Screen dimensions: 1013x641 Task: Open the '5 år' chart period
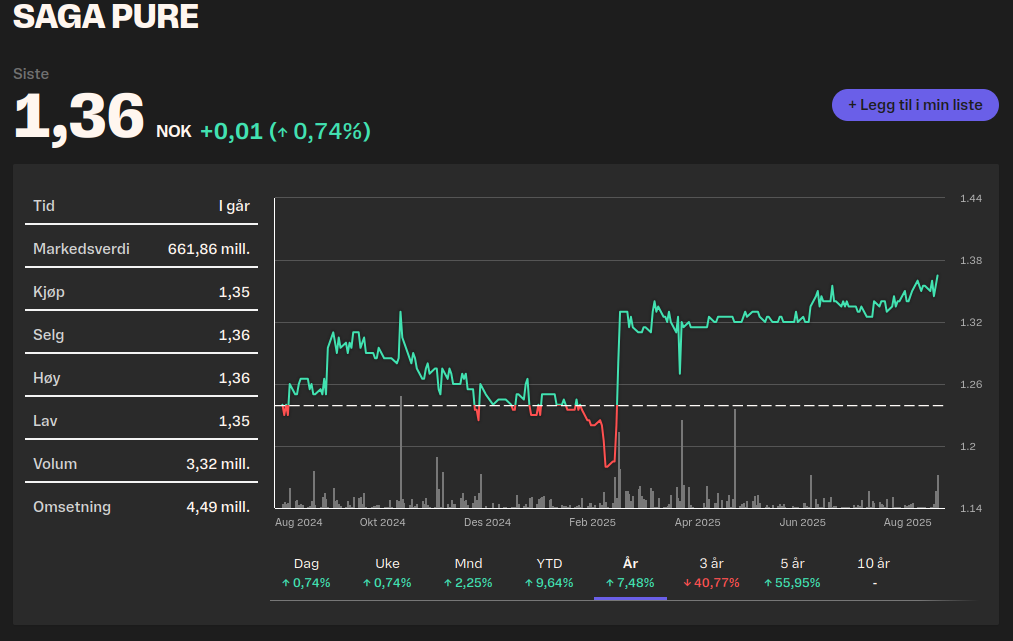pos(792,573)
